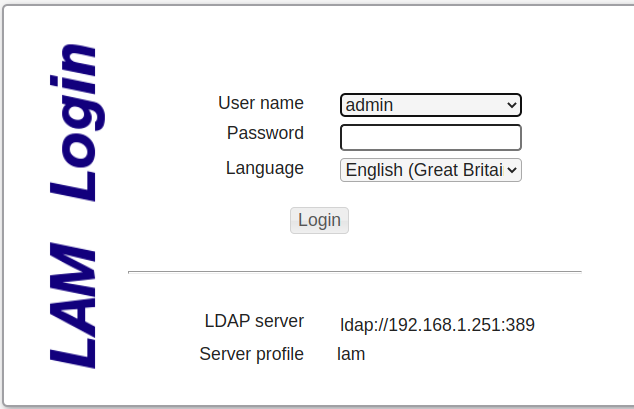
Task: Click the horizontal separator line
Action: point(354,271)
